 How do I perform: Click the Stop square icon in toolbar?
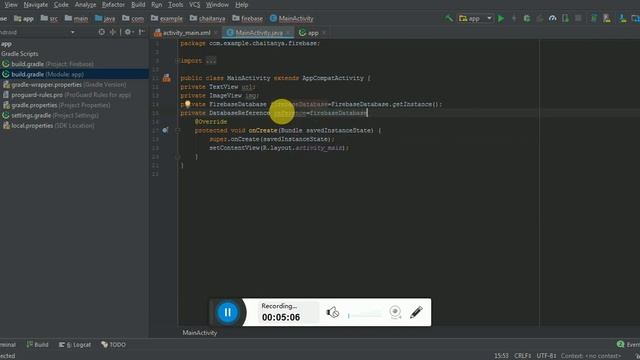[578, 18]
